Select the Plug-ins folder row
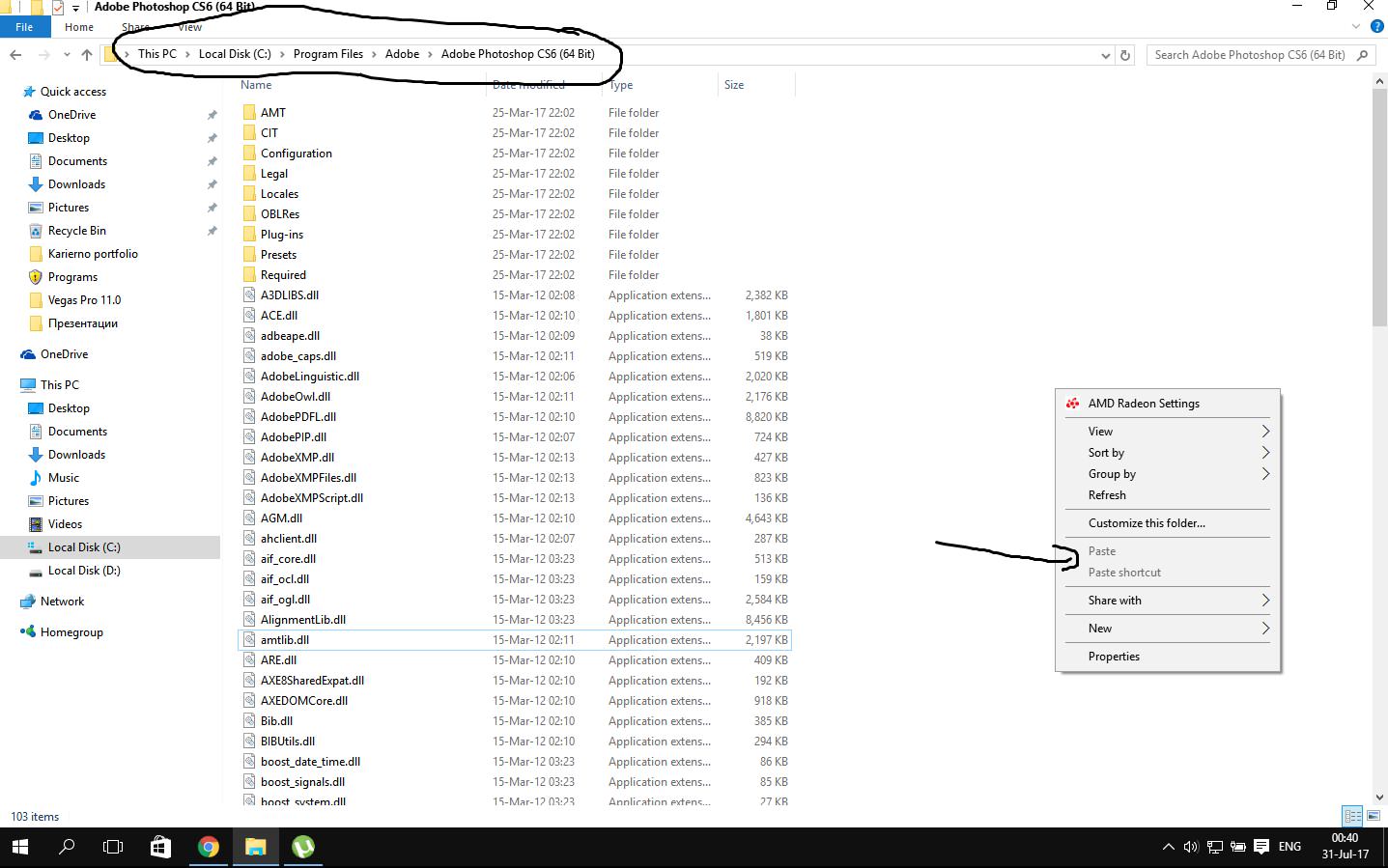1388x868 pixels. click(x=514, y=235)
